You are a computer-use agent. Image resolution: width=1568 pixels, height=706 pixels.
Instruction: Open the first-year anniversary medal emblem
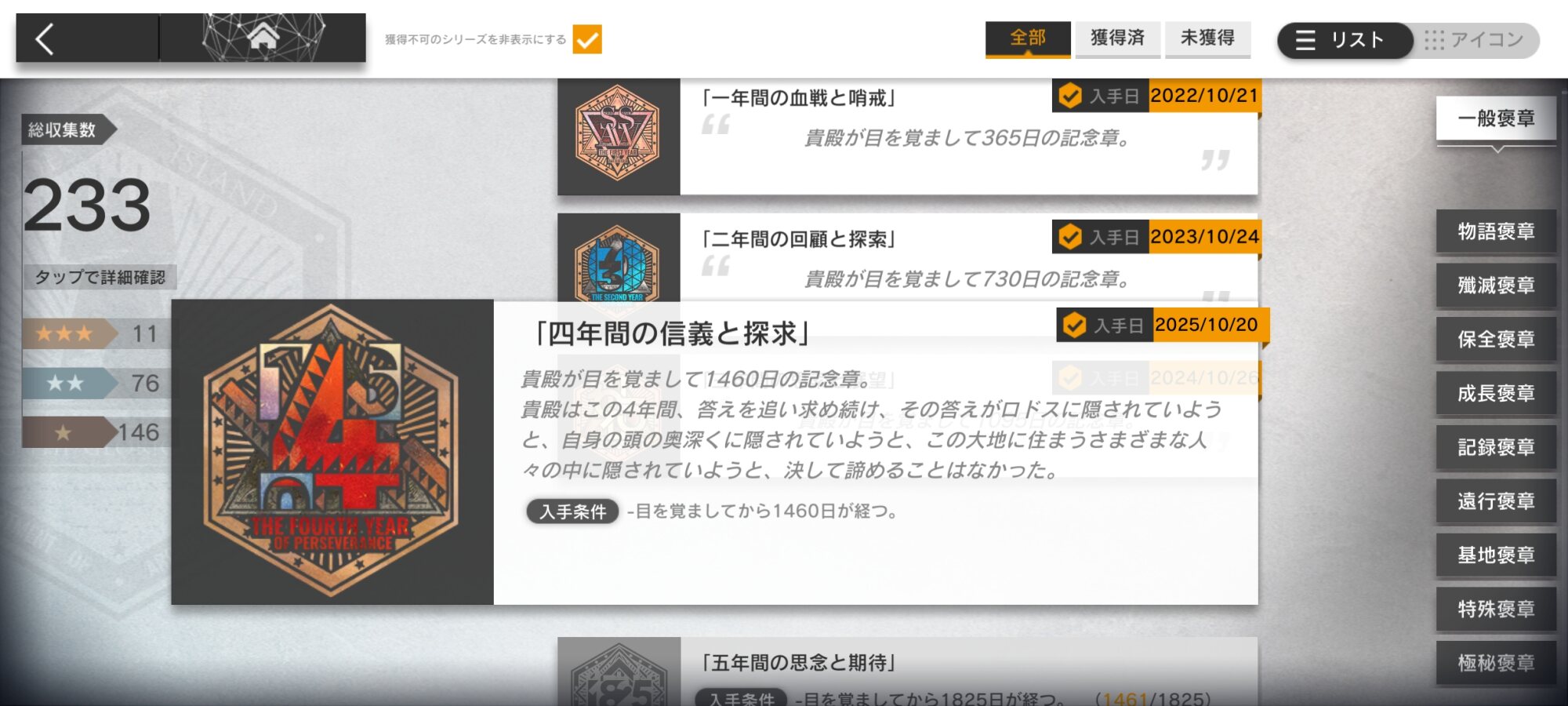click(618, 134)
